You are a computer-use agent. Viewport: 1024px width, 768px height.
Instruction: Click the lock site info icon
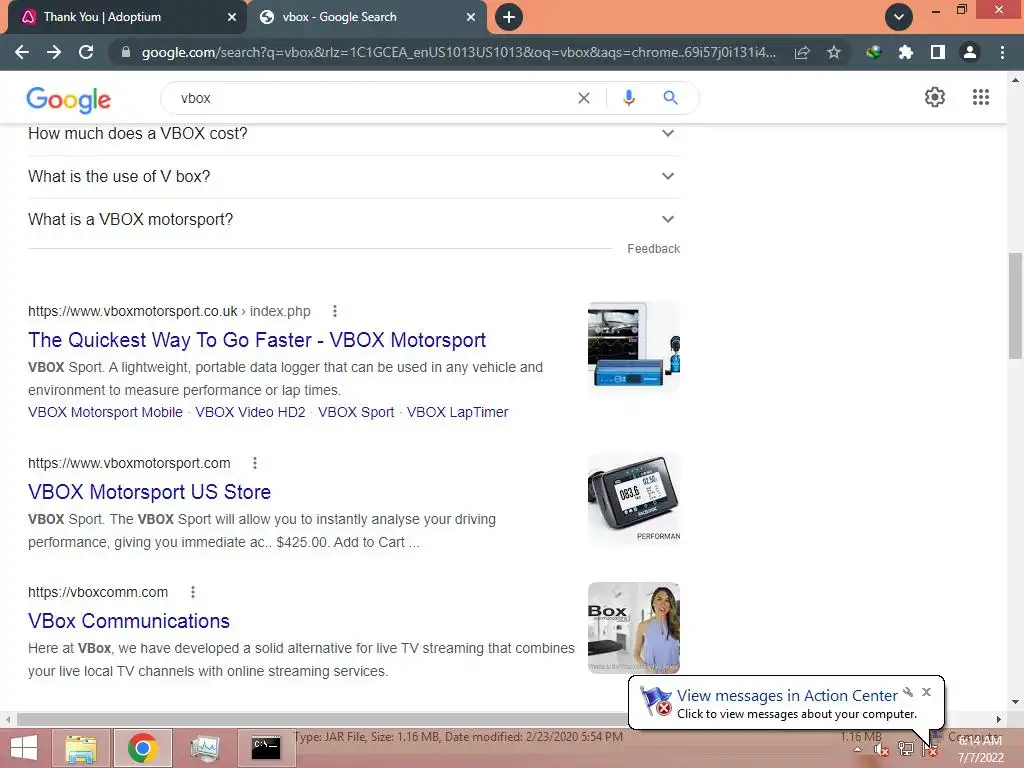pos(125,52)
